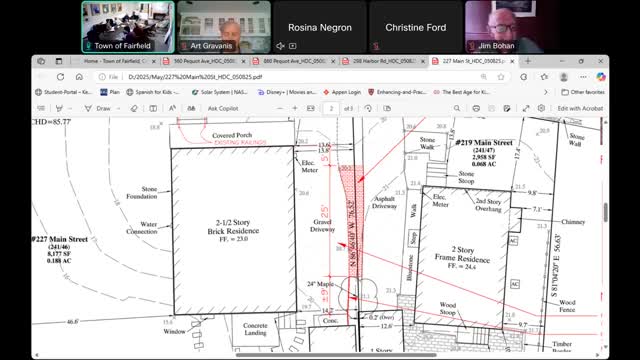Click the vertical scrollbar thumb

coord(605,213)
